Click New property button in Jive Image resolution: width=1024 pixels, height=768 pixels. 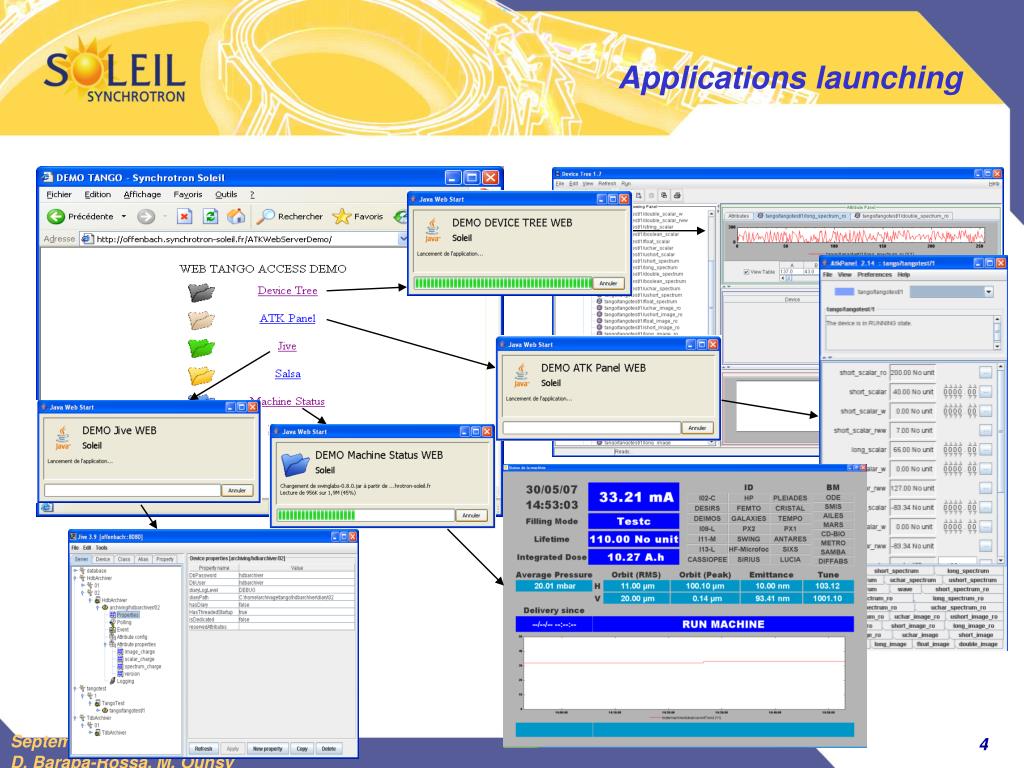[x=268, y=748]
